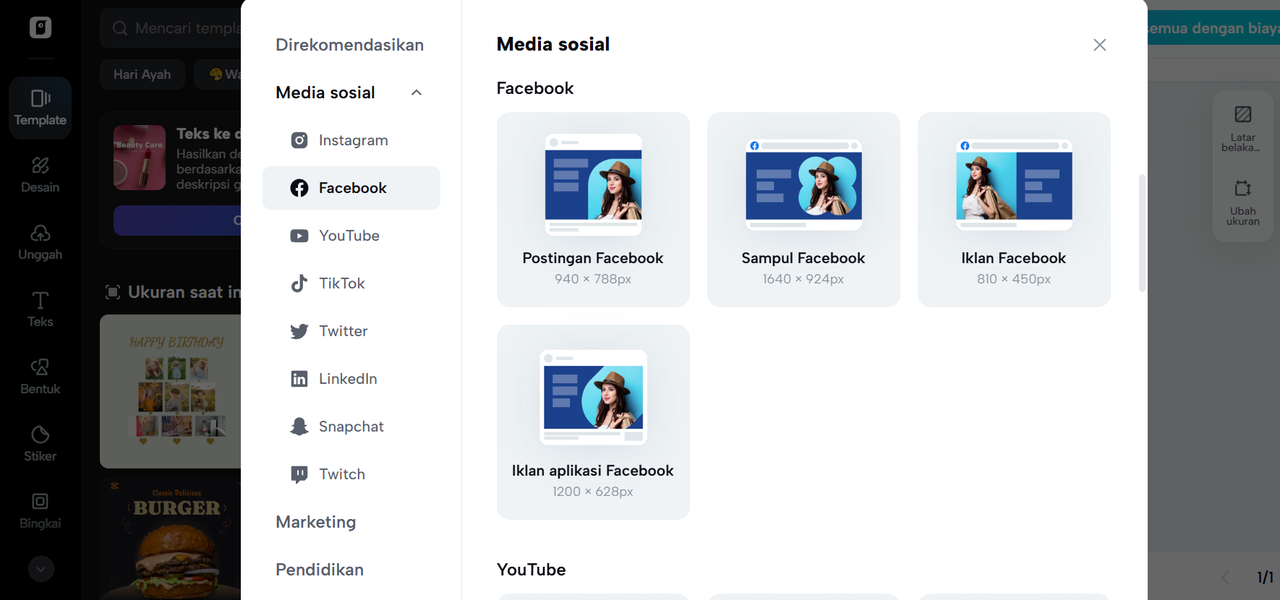
Task: Click the template search field
Action: [180, 28]
